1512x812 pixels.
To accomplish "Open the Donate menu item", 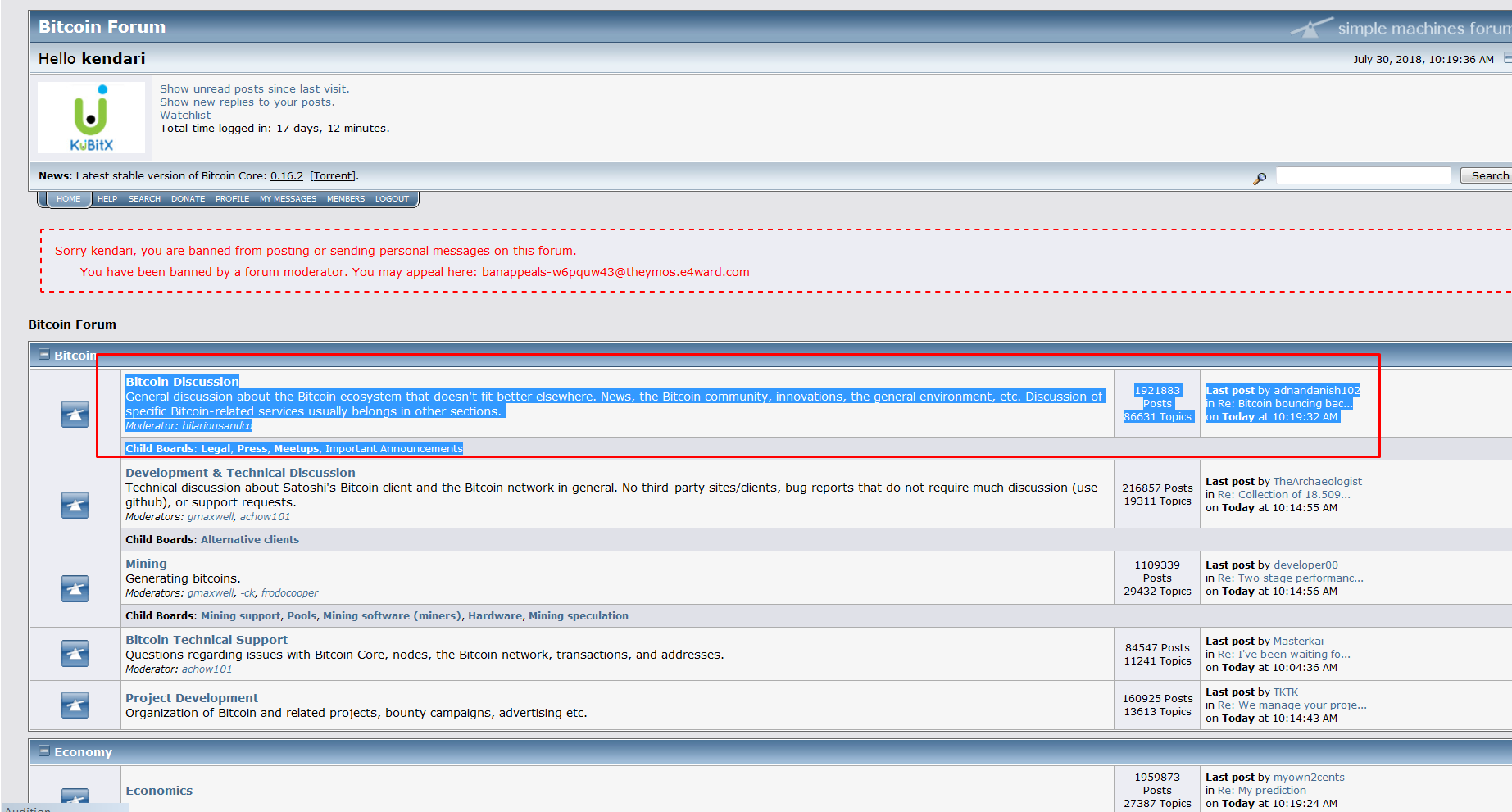I will (188, 199).
